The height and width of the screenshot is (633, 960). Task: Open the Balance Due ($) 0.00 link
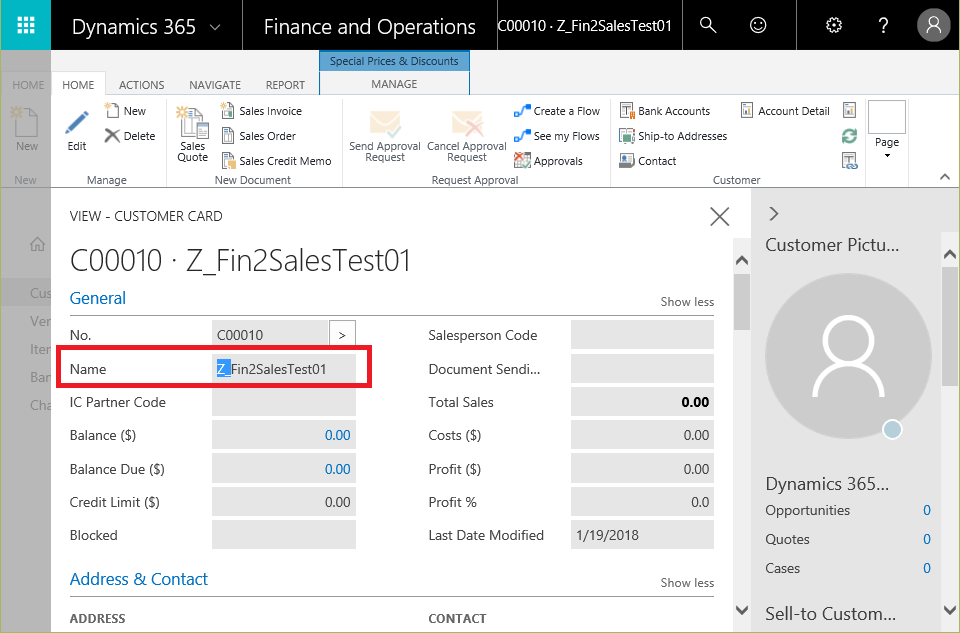pyautogui.click(x=337, y=469)
